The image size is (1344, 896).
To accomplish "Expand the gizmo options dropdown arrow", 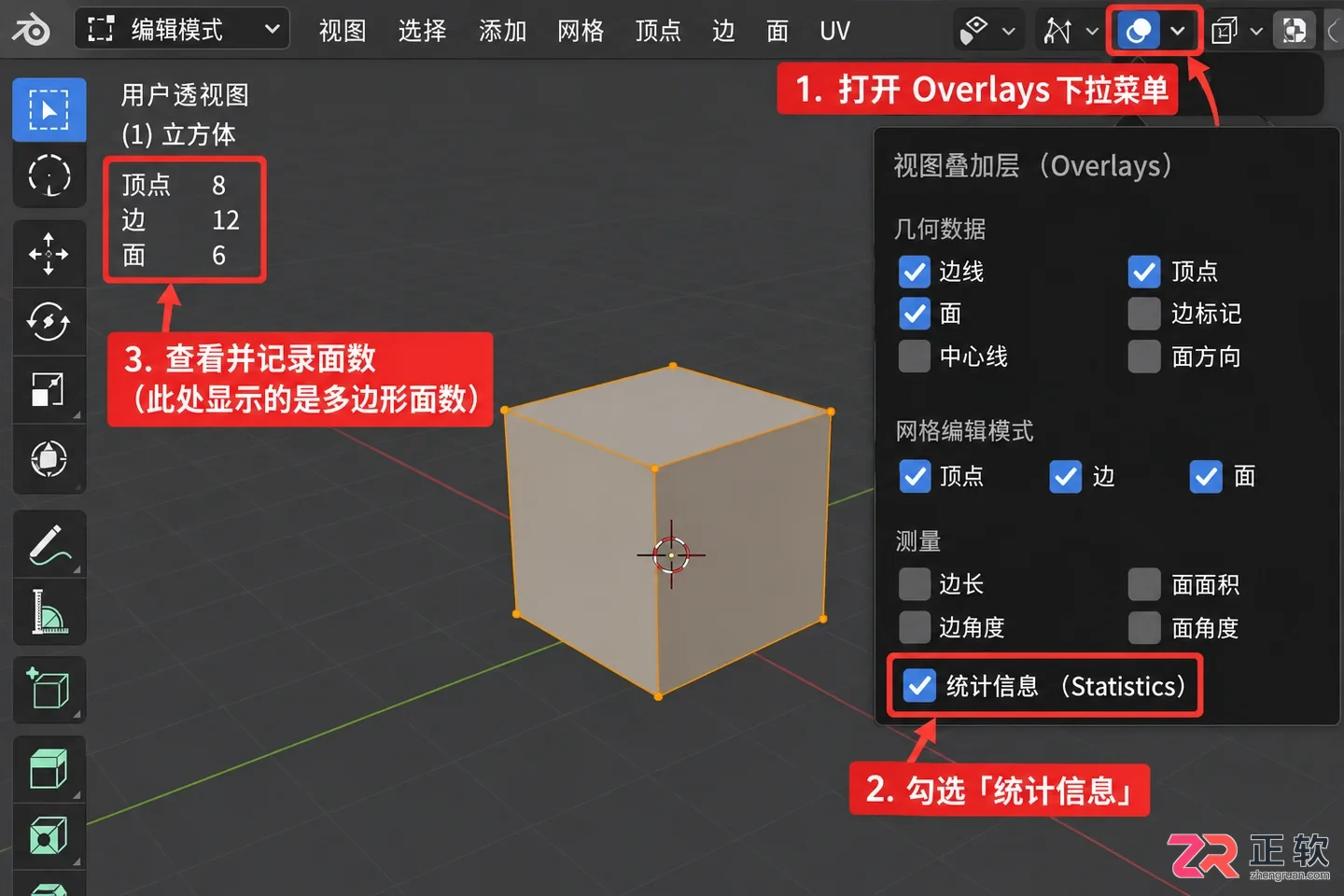I will click(1092, 31).
